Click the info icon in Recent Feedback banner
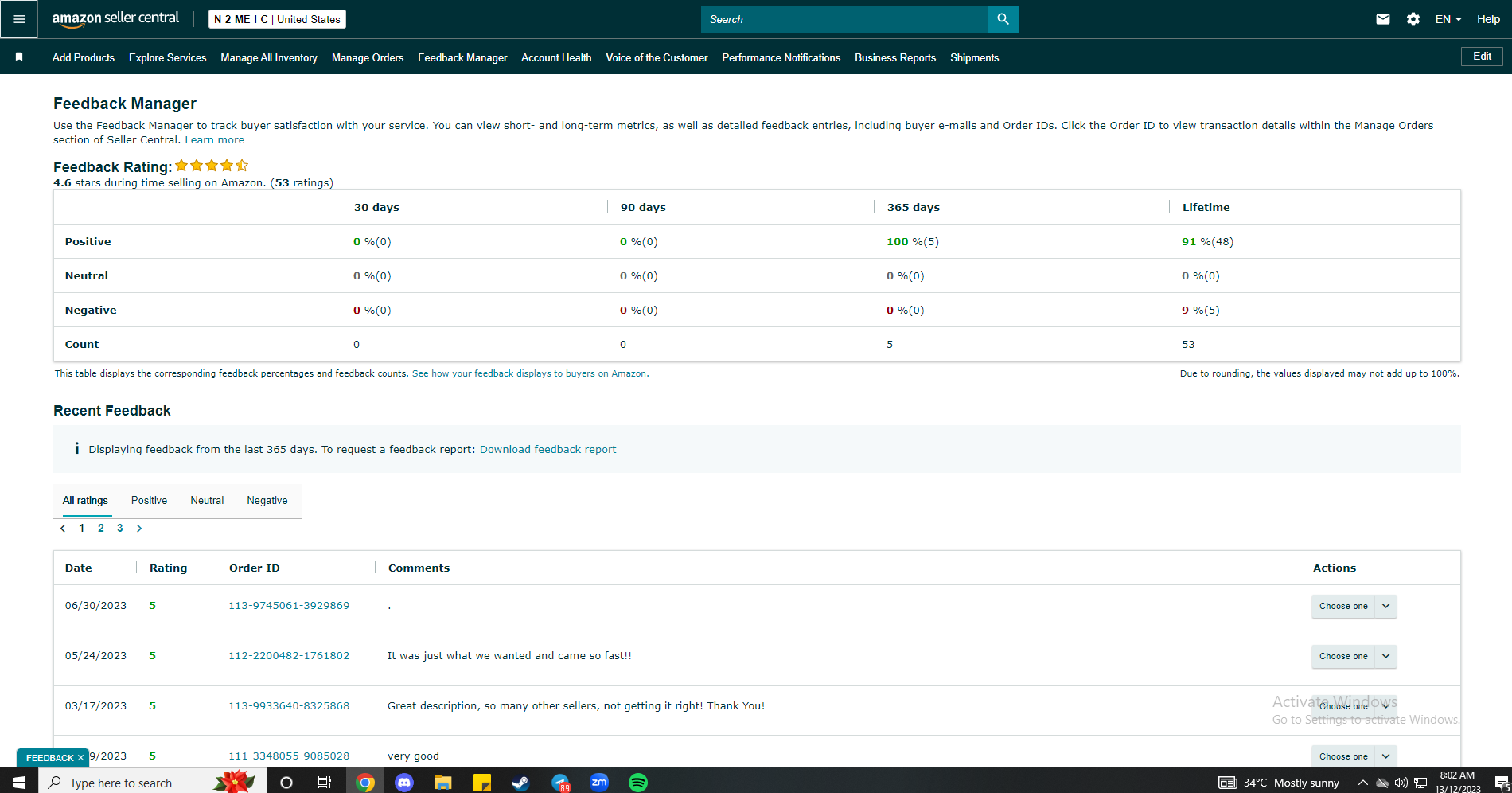Image resolution: width=1512 pixels, height=793 pixels. click(x=76, y=448)
